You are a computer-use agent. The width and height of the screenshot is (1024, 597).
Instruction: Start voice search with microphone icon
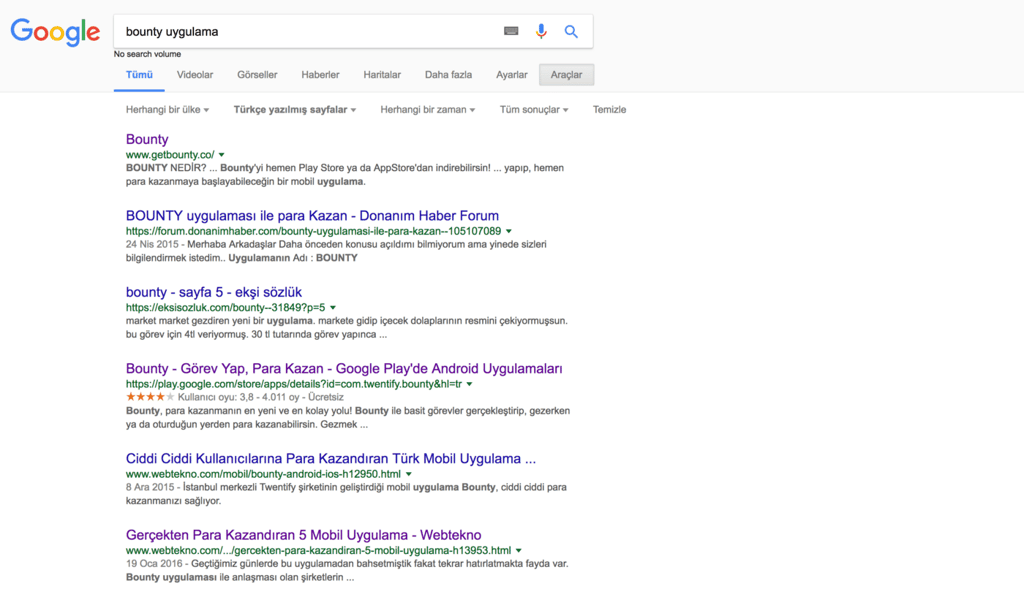click(541, 31)
